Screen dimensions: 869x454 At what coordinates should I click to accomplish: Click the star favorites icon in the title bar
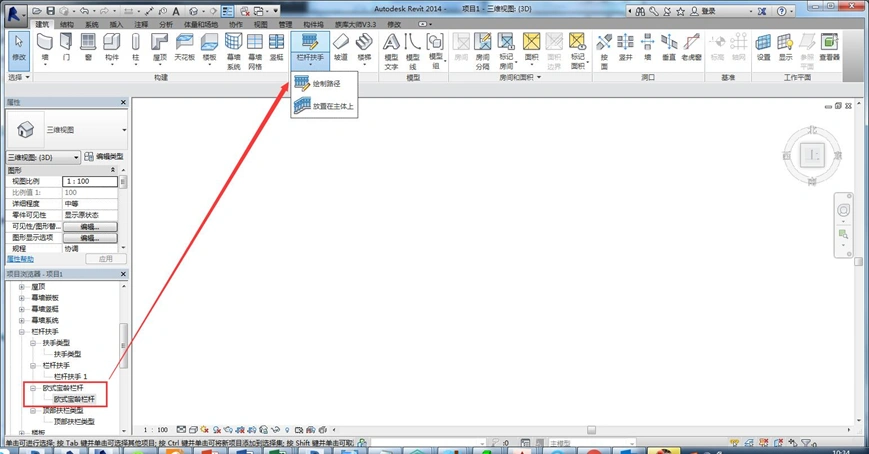pyautogui.click(x=681, y=11)
